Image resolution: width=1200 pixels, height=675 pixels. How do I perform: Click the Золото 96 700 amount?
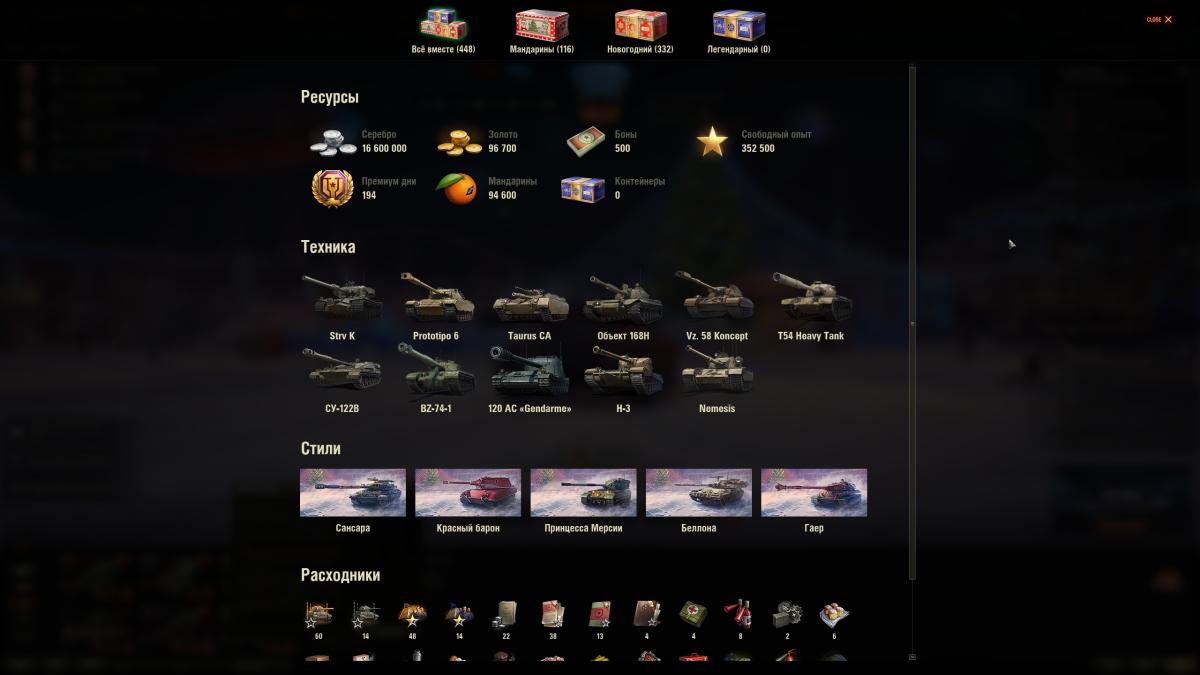tap(502, 148)
